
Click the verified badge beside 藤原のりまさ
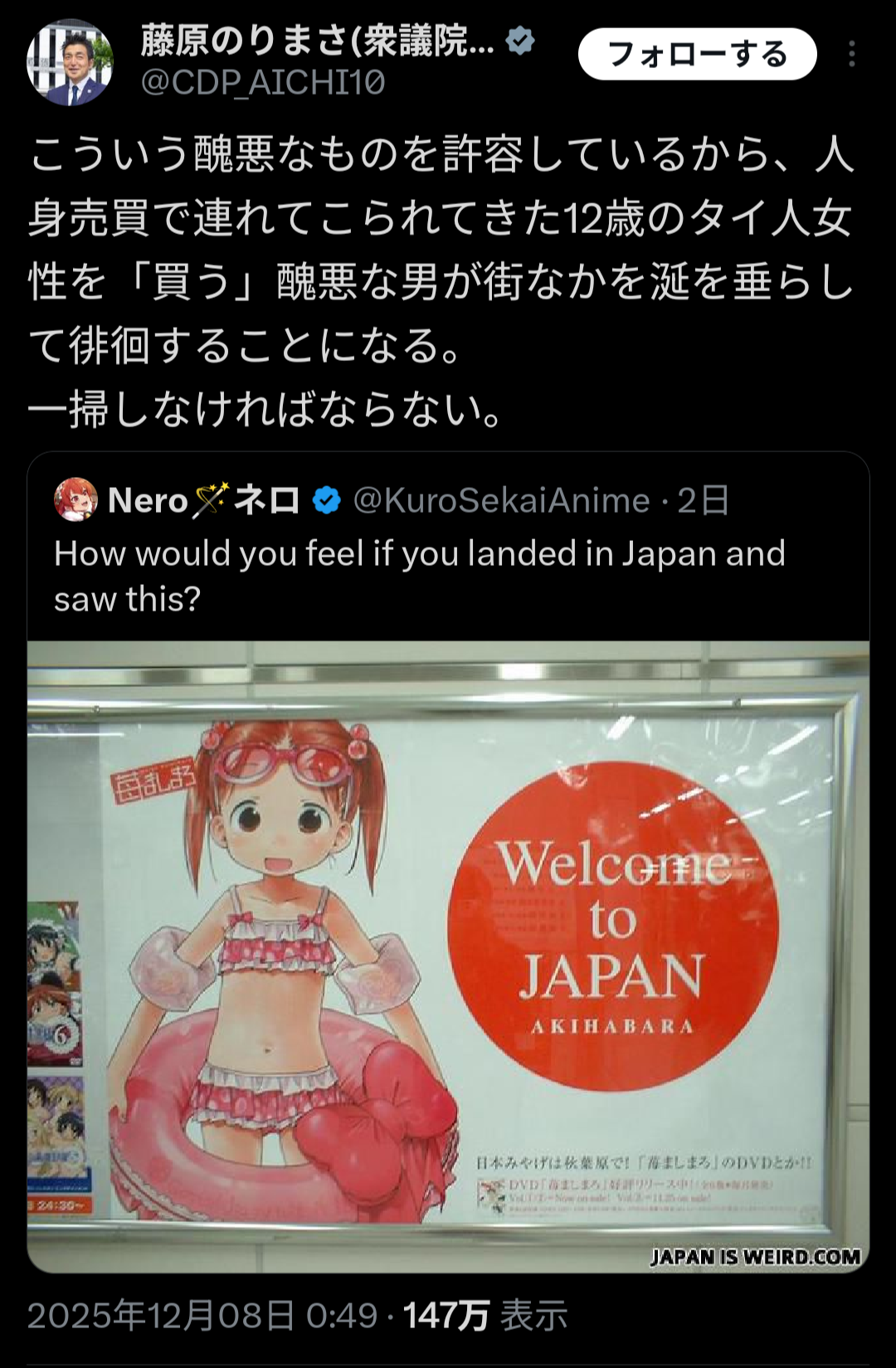pos(520,41)
